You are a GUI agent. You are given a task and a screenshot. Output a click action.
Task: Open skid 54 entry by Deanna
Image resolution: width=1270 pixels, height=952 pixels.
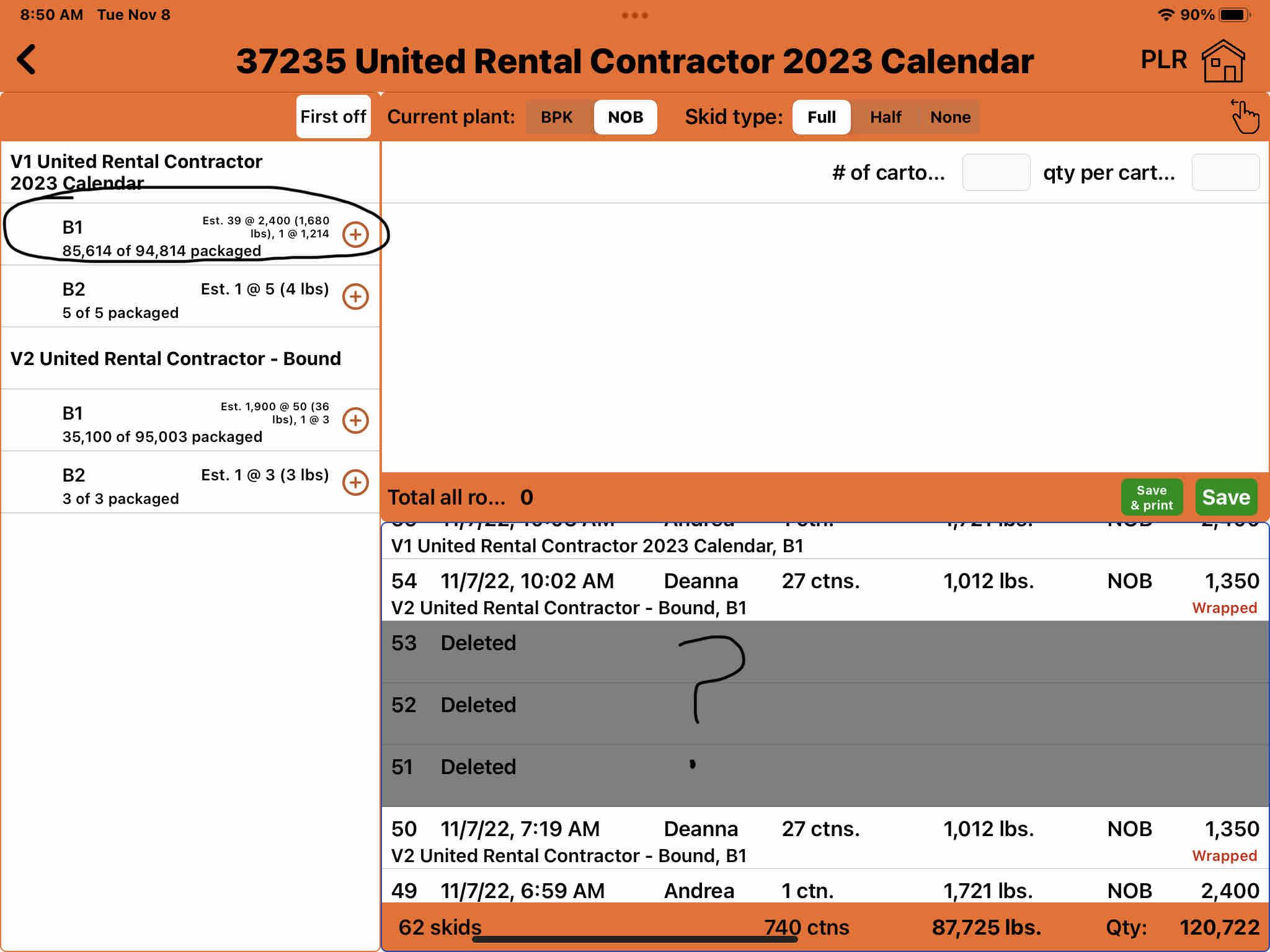tap(825, 590)
